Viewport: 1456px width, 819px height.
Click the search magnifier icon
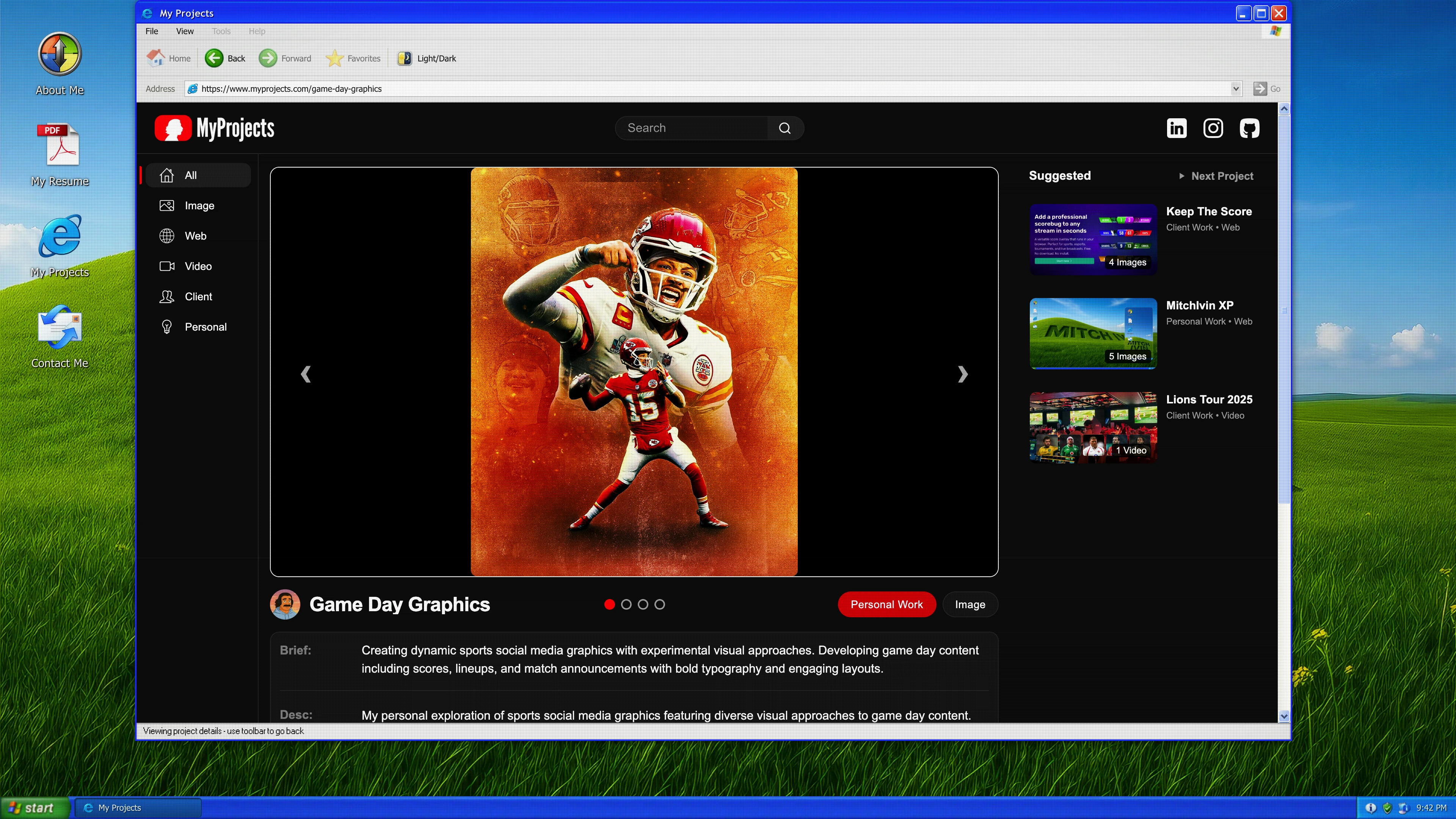784,128
